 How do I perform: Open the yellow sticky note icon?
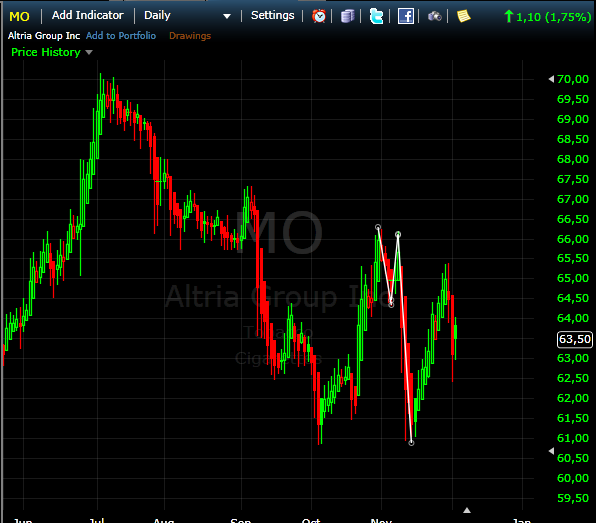pos(463,16)
